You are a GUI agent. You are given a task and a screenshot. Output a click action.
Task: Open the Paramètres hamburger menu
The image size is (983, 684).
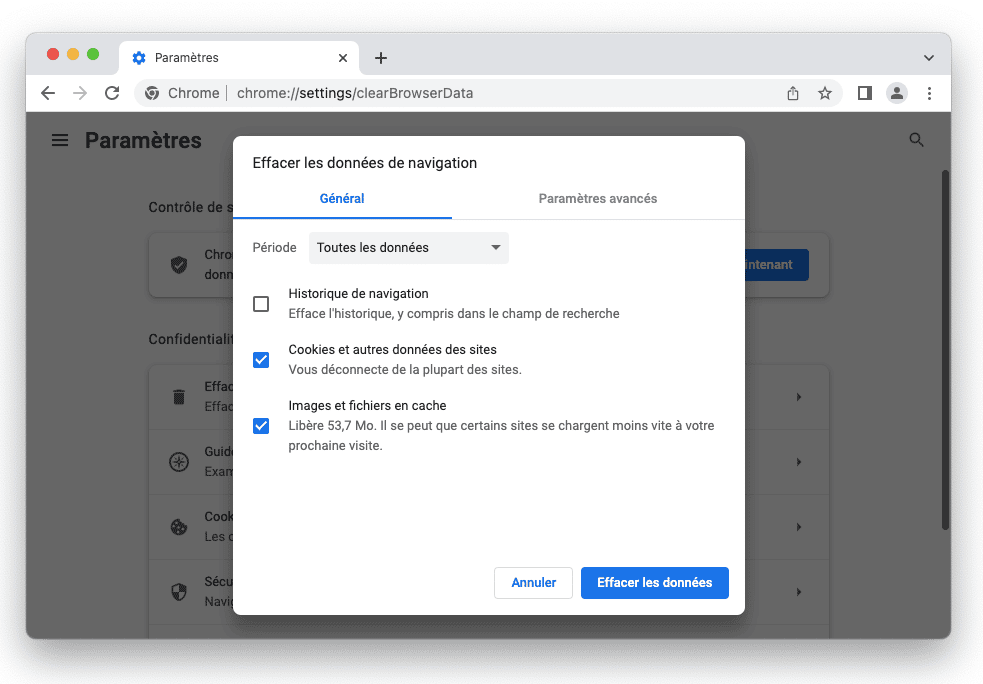click(x=60, y=141)
